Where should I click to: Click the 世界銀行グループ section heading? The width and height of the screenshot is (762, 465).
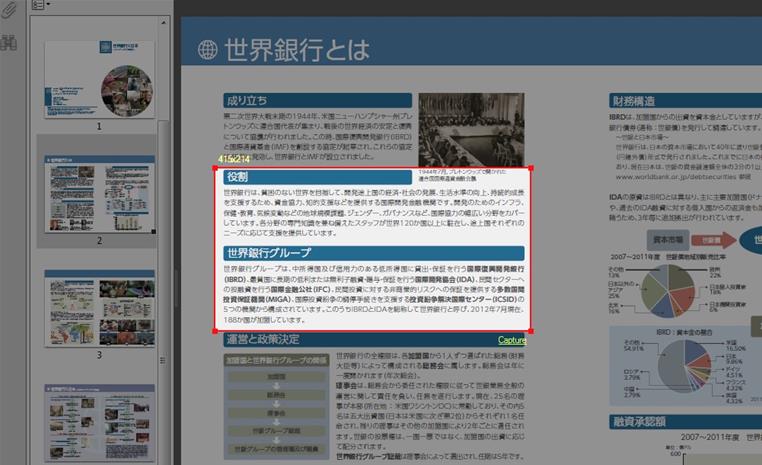pyautogui.click(x=268, y=253)
